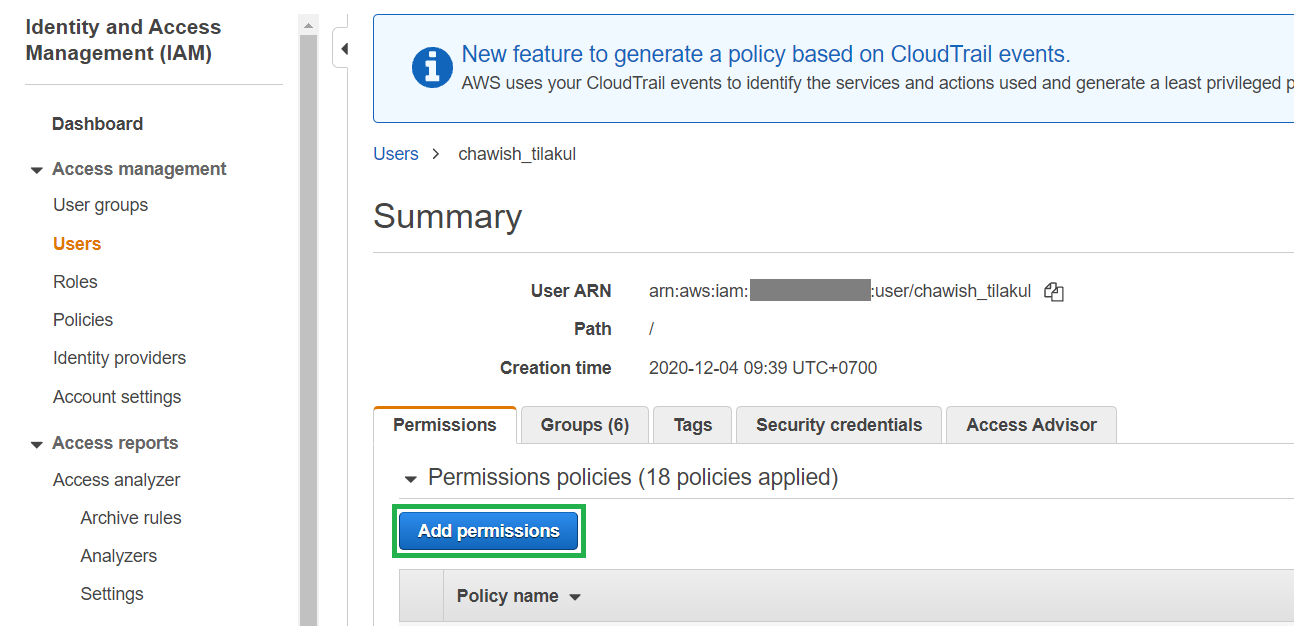Select Policies in the sidebar
This screenshot has width=1294, height=626.
point(82,319)
